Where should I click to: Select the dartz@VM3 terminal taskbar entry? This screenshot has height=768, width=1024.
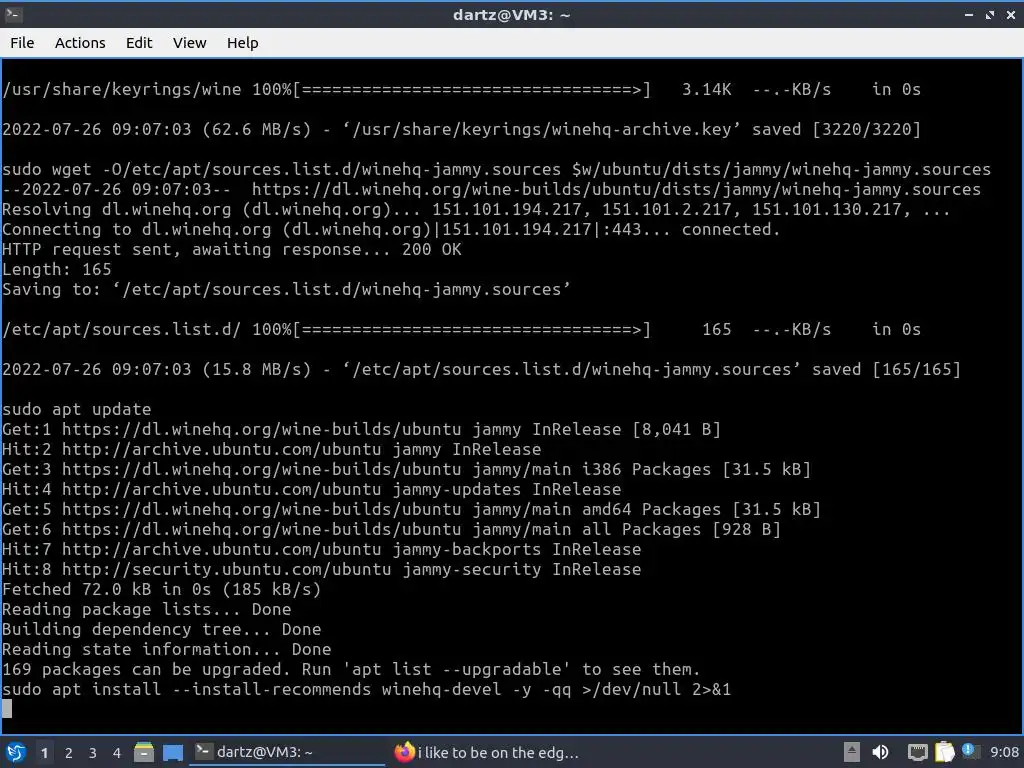(x=287, y=752)
